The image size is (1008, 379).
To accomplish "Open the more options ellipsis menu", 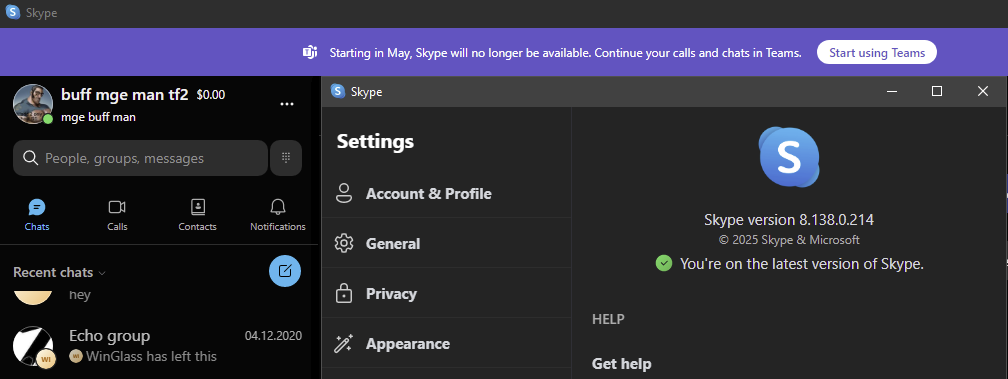I will coord(287,104).
